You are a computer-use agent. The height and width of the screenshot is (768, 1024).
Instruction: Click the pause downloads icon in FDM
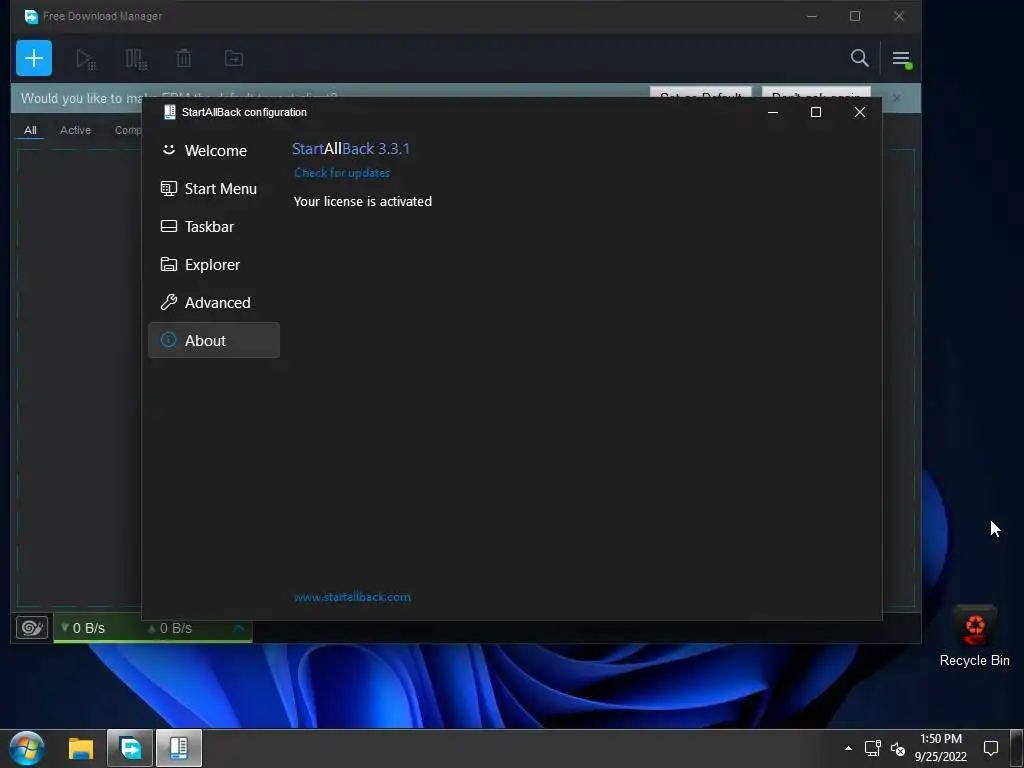[x=136, y=59]
